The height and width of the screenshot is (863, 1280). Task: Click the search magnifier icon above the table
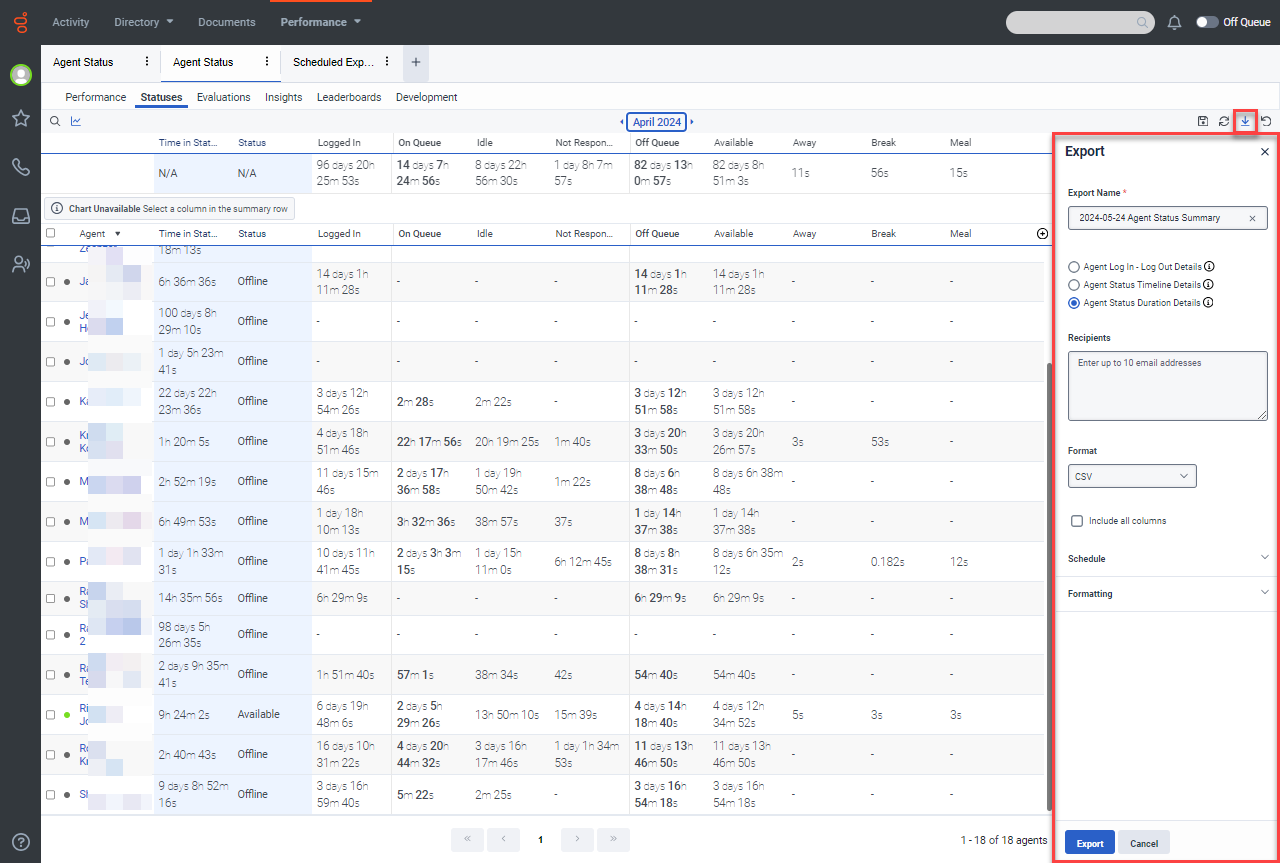56,121
